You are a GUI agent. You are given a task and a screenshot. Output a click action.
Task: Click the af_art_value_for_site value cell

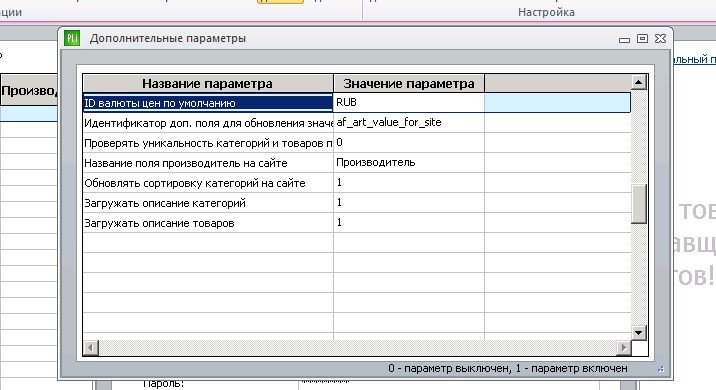click(409, 123)
